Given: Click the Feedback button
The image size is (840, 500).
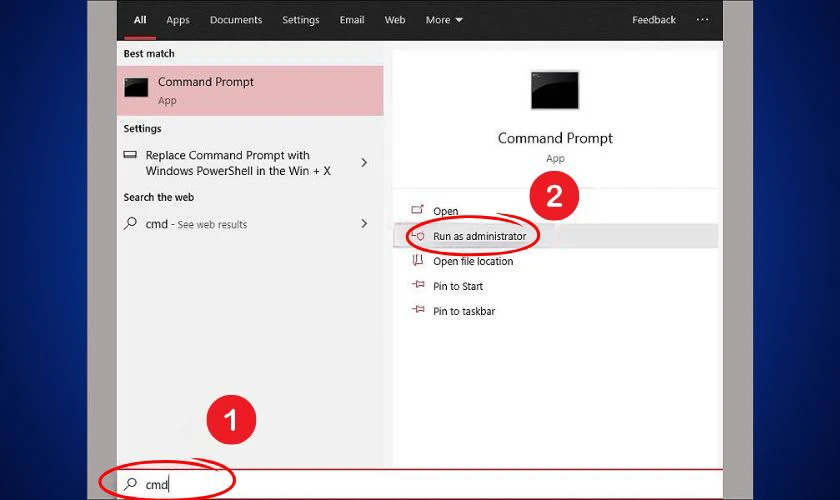Looking at the screenshot, I should tap(654, 20).
